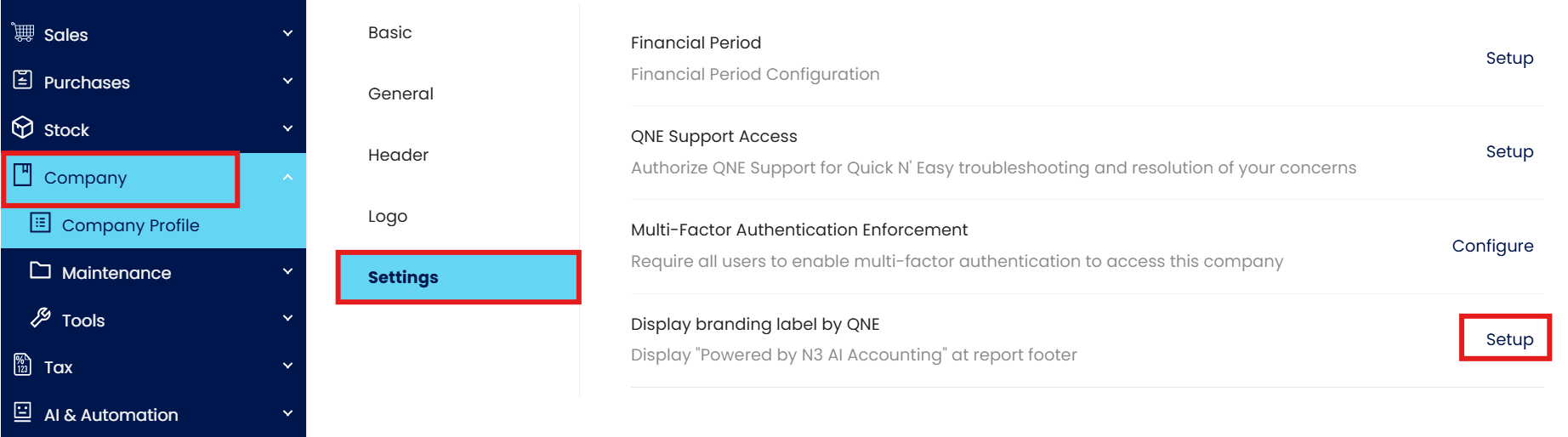This screenshot has height=437, width=1568.
Task: Expand the Purchases chevron arrow
Action: click(287, 81)
